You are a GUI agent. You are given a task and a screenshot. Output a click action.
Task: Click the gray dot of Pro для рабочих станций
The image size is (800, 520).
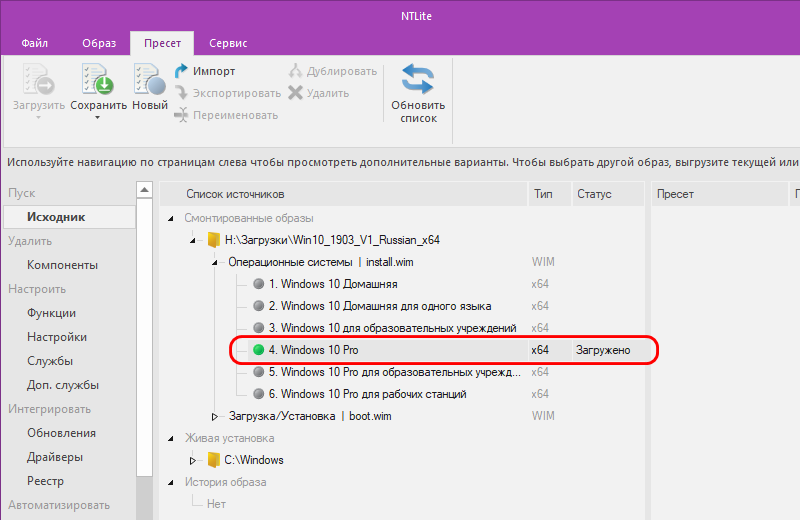[x=259, y=393]
